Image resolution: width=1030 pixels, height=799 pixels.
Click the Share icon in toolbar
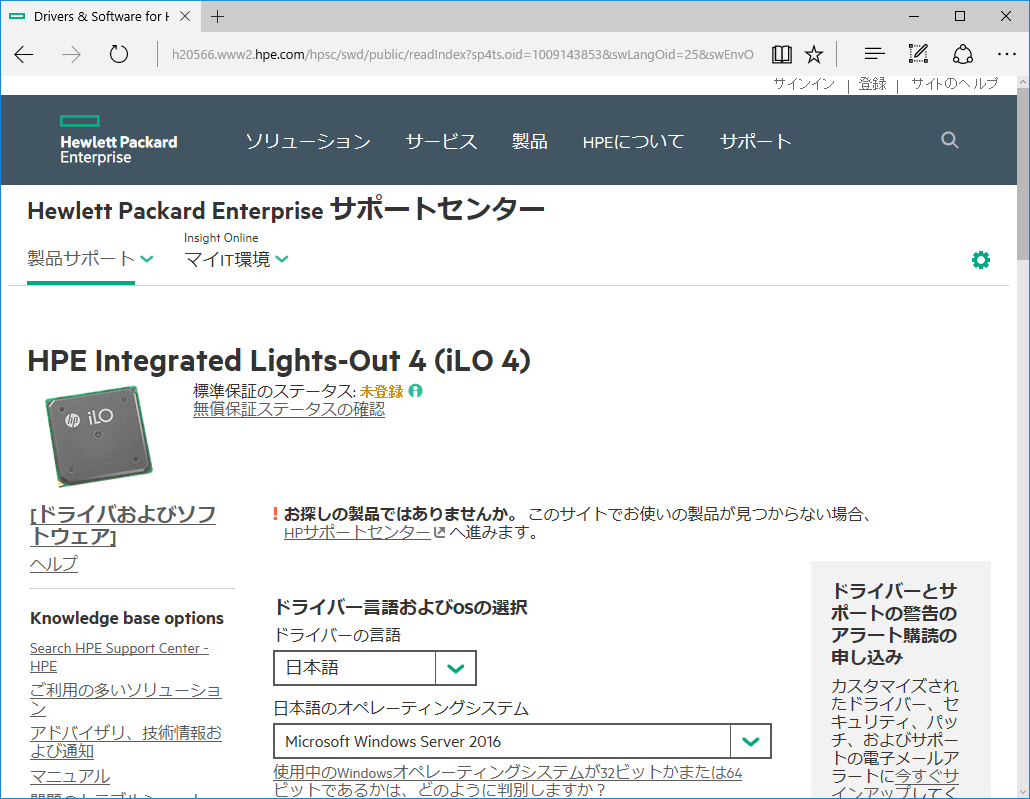962,55
